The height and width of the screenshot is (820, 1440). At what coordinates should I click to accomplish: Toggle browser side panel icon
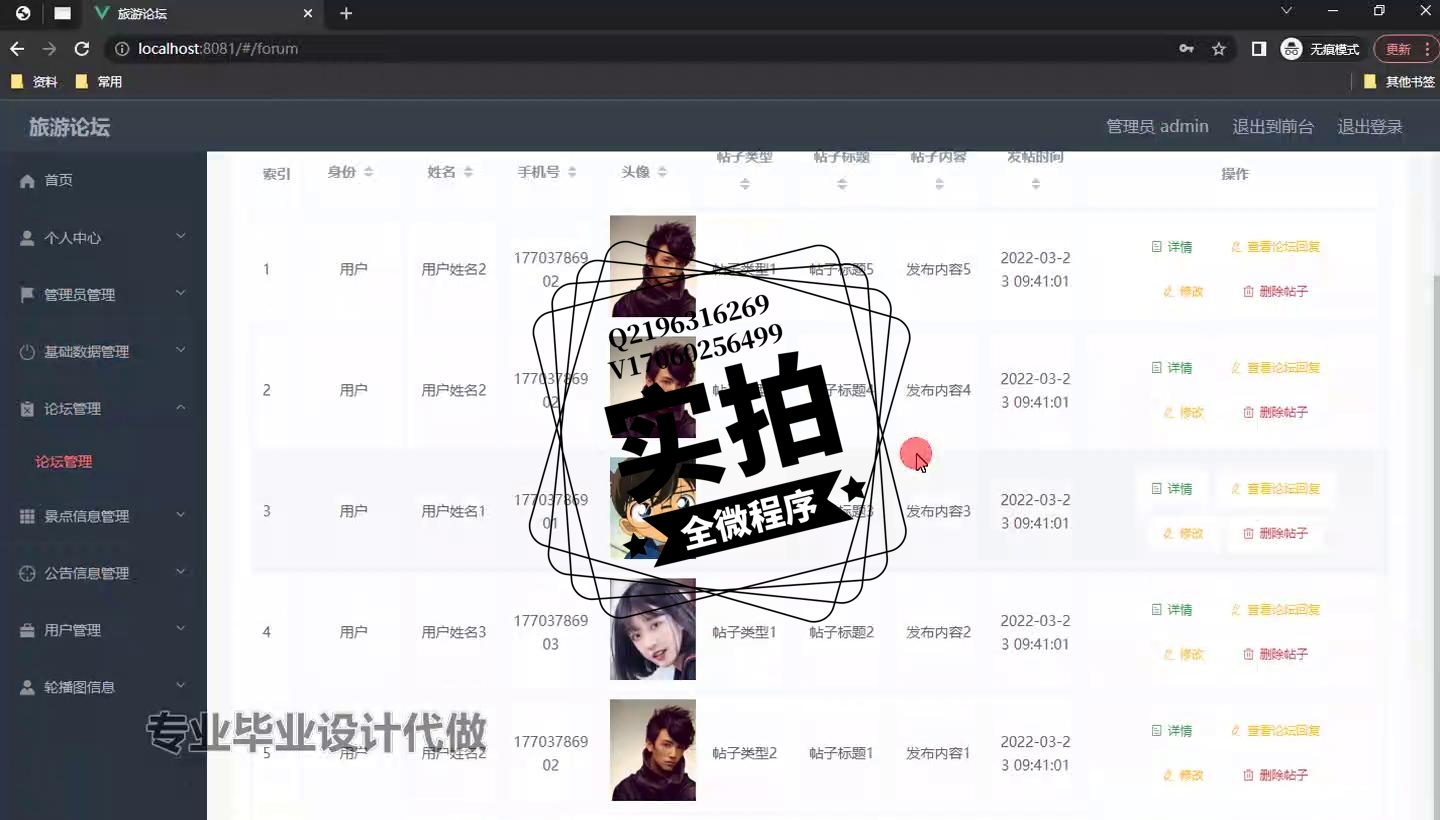click(x=1259, y=48)
